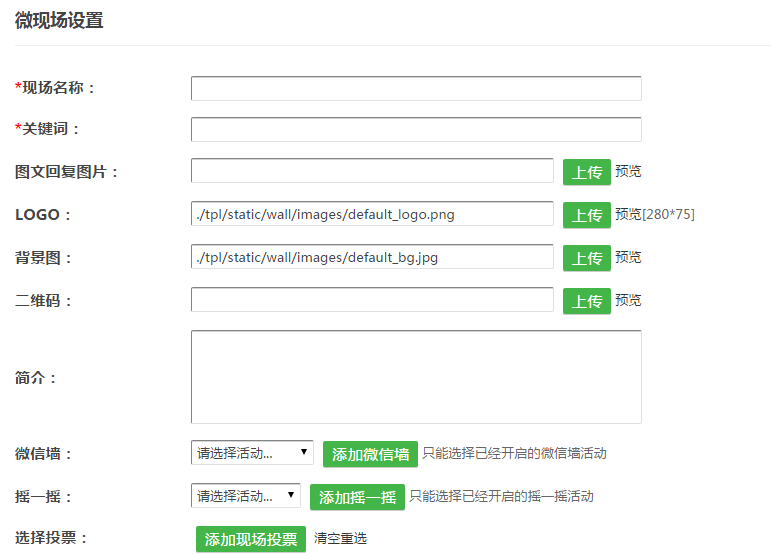Expand the 微信墙 activity dropdown

[x=252, y=453]
